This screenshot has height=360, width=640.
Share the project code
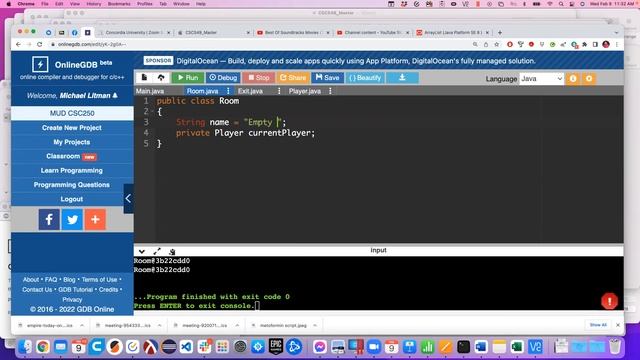click(293, 78)
